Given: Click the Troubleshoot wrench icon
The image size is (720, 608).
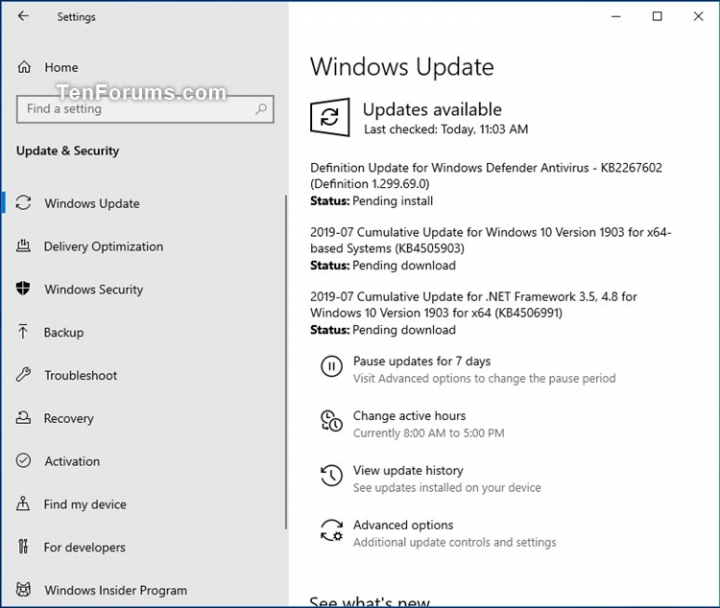Looking at the screenshot, I should tap(23, 375).
